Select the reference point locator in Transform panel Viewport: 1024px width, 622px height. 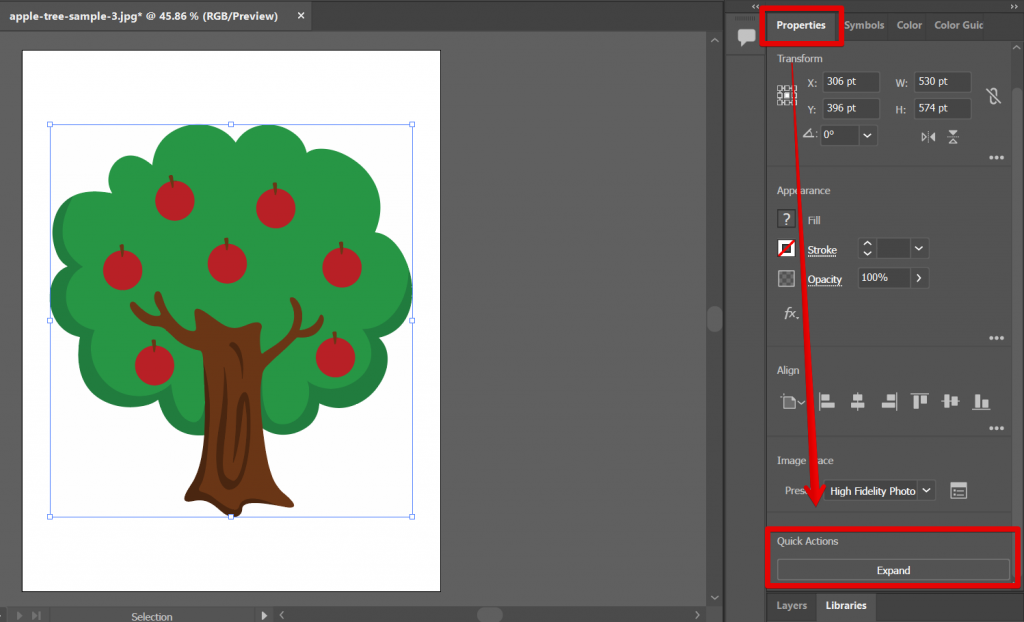tap(785, 94)
